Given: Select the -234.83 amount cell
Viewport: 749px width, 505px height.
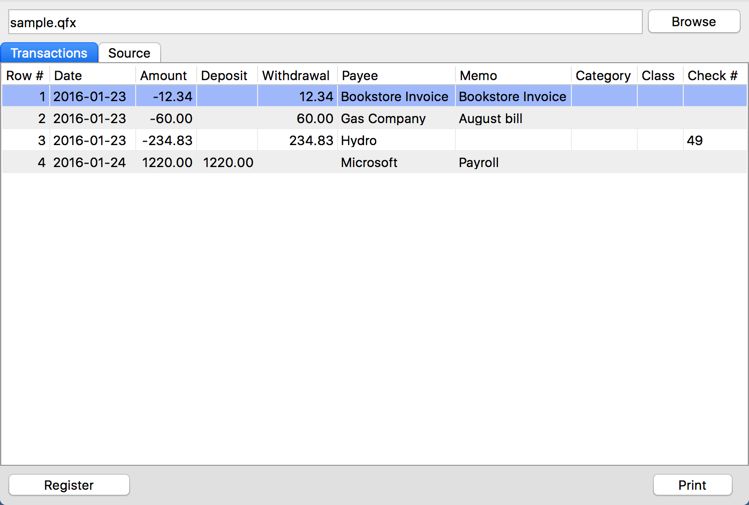Looking at the screenshot, I should (x=166, y=140).
